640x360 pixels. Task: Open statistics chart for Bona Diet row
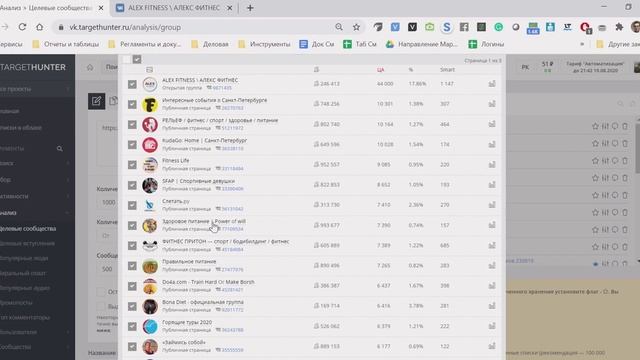point(492,306)
